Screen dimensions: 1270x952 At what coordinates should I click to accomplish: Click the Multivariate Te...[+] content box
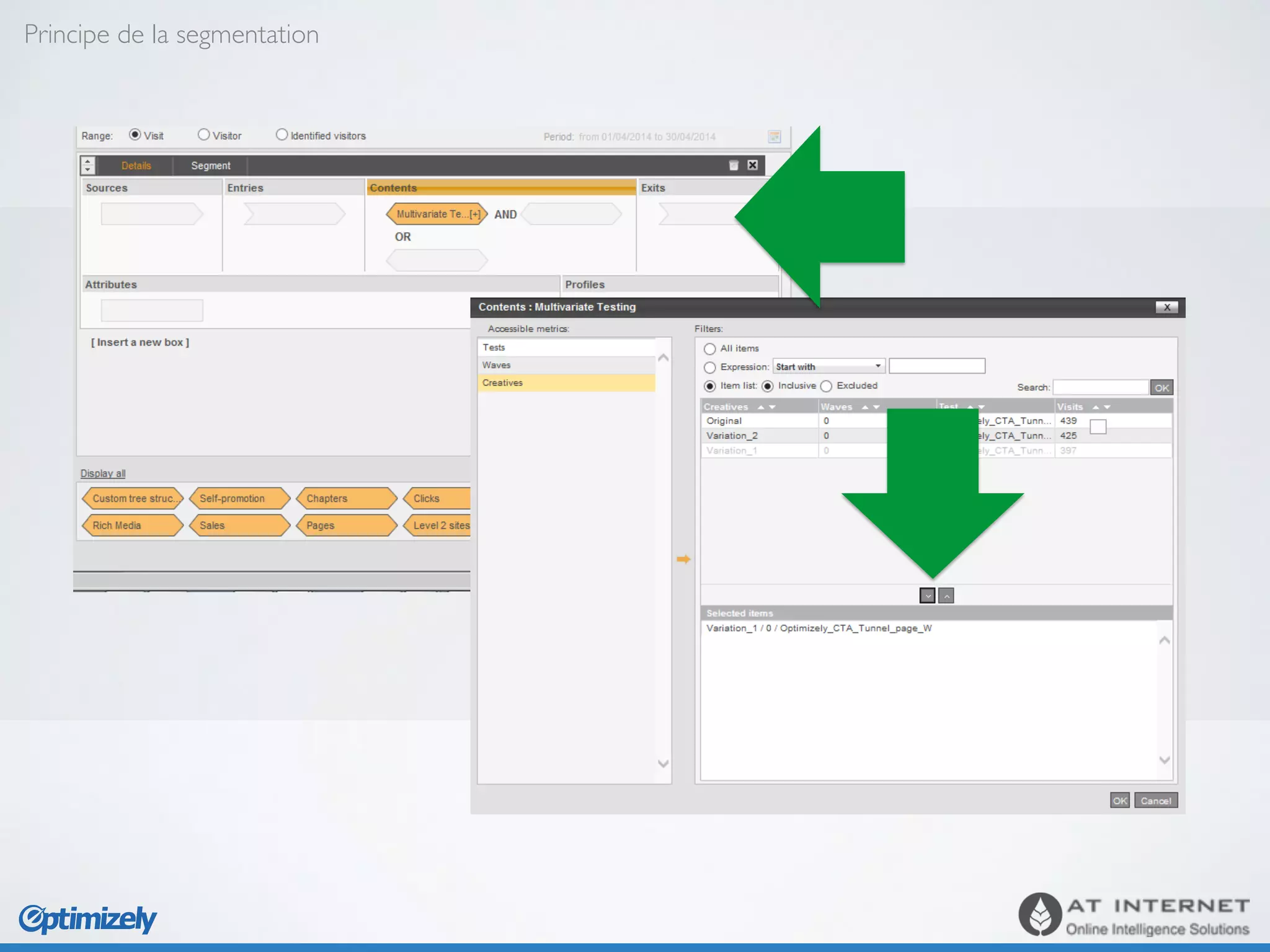pos(437,214)
